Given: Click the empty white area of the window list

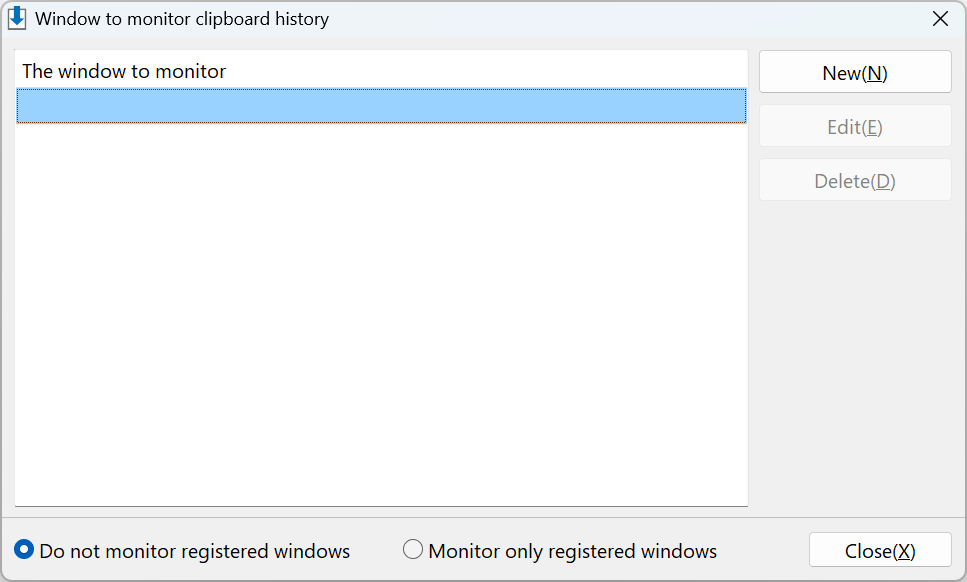Looking at the screenshot, I should tap(381, 314).
